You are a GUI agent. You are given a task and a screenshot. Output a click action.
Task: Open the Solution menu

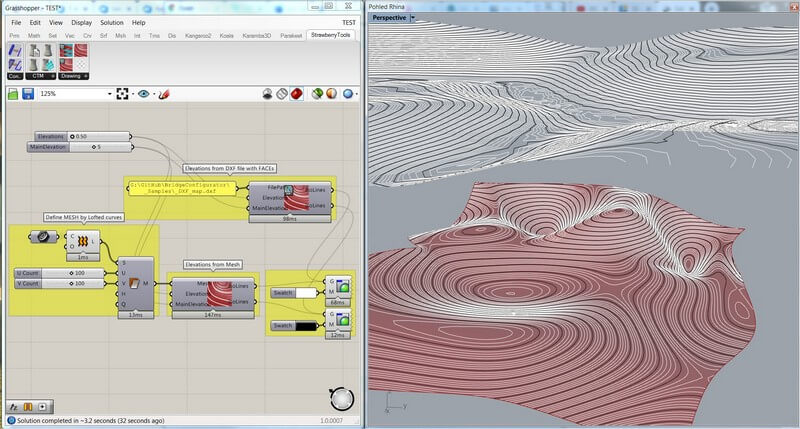point(111,22)
